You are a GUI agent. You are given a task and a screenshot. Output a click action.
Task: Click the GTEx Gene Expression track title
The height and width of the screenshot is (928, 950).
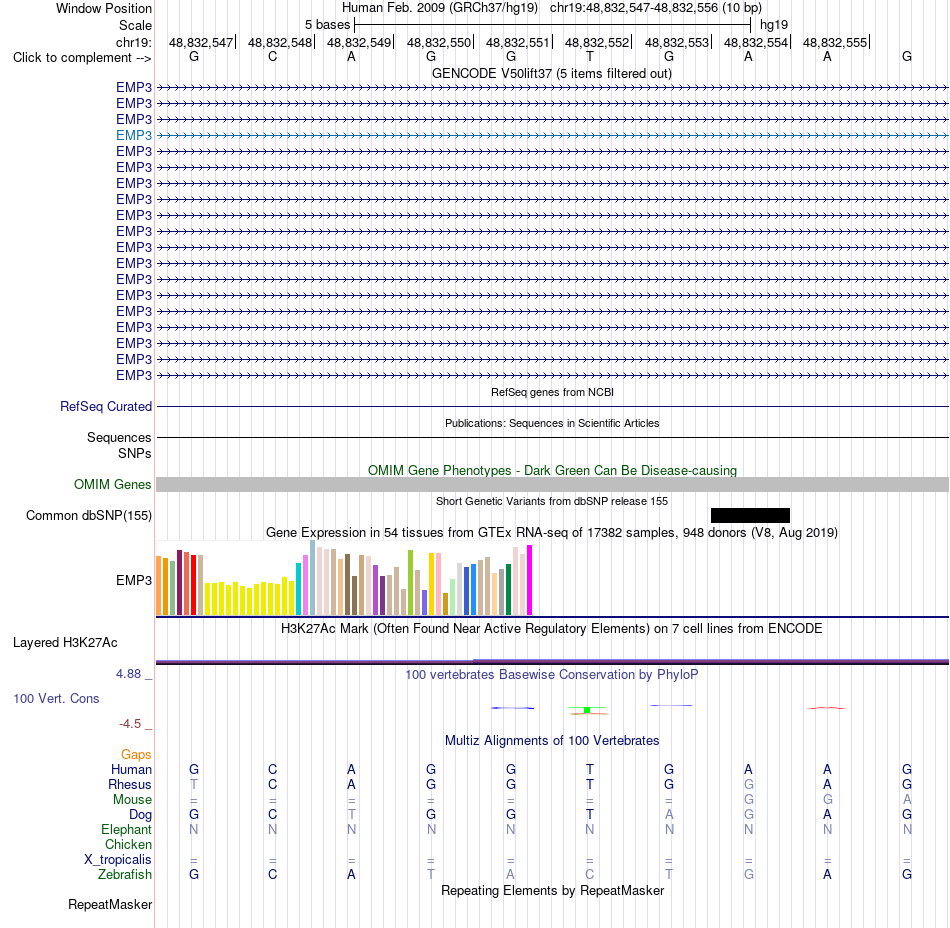[552, 532]
